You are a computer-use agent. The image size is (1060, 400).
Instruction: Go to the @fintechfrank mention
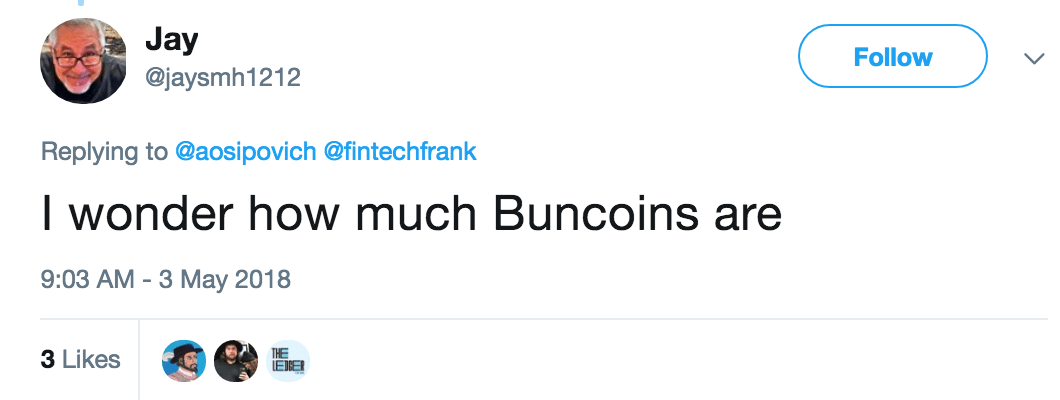(400, 152)
